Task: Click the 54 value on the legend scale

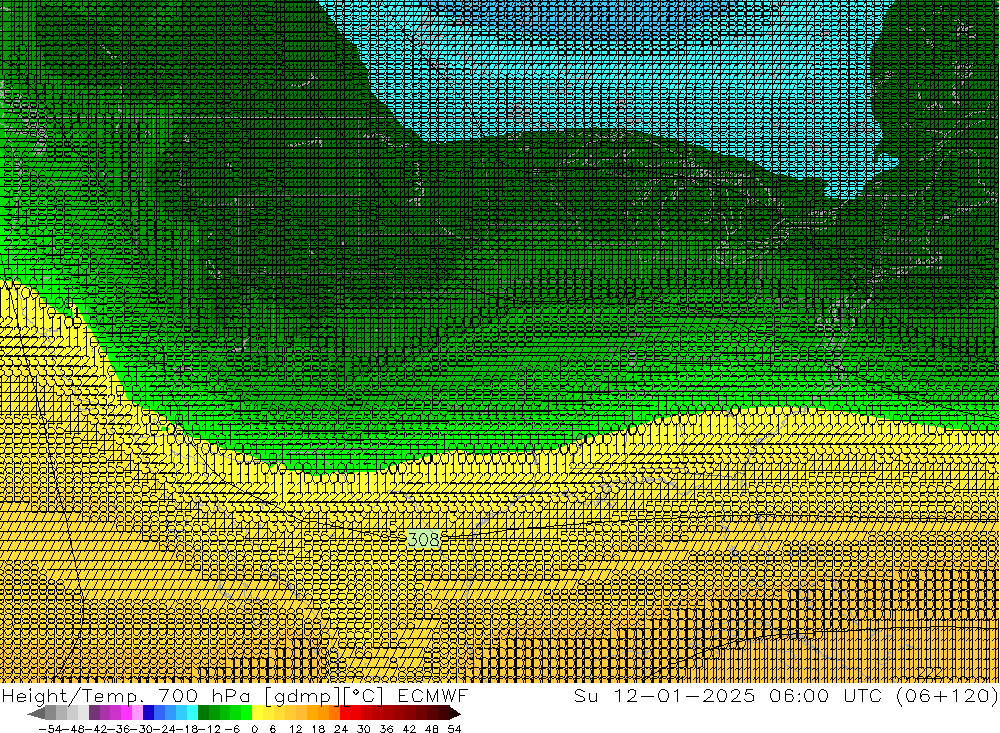Action: (454, 729)
